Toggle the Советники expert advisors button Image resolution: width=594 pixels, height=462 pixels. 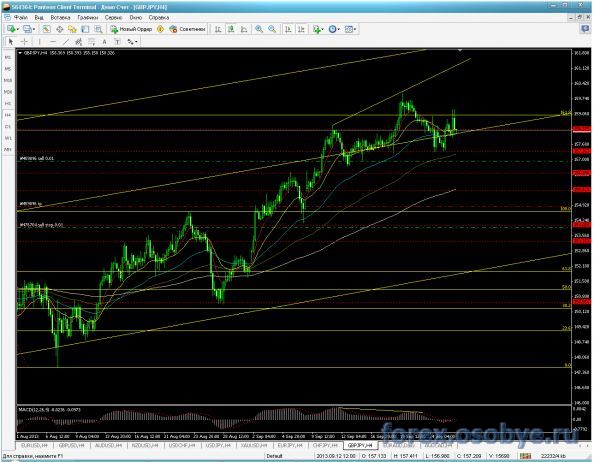click(x=188, y=29)
